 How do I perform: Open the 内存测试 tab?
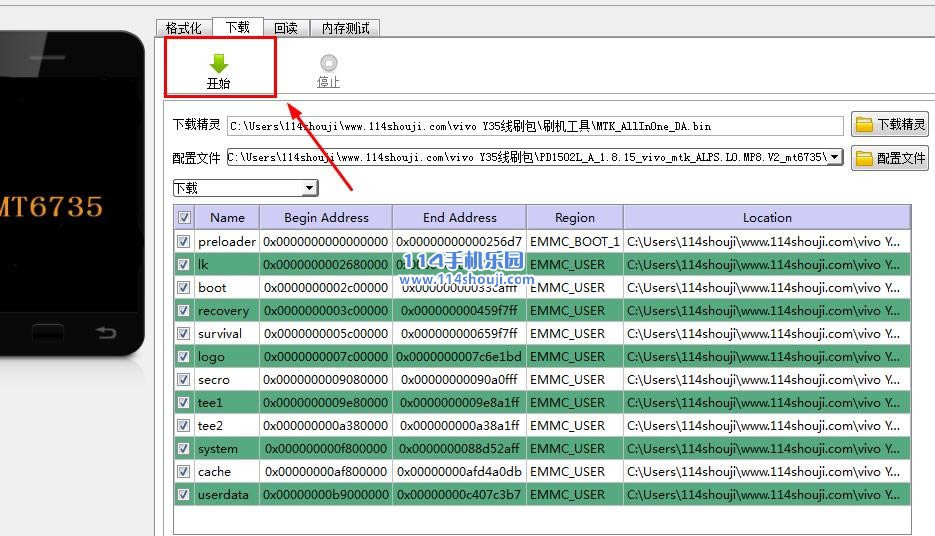pos(345,28)
